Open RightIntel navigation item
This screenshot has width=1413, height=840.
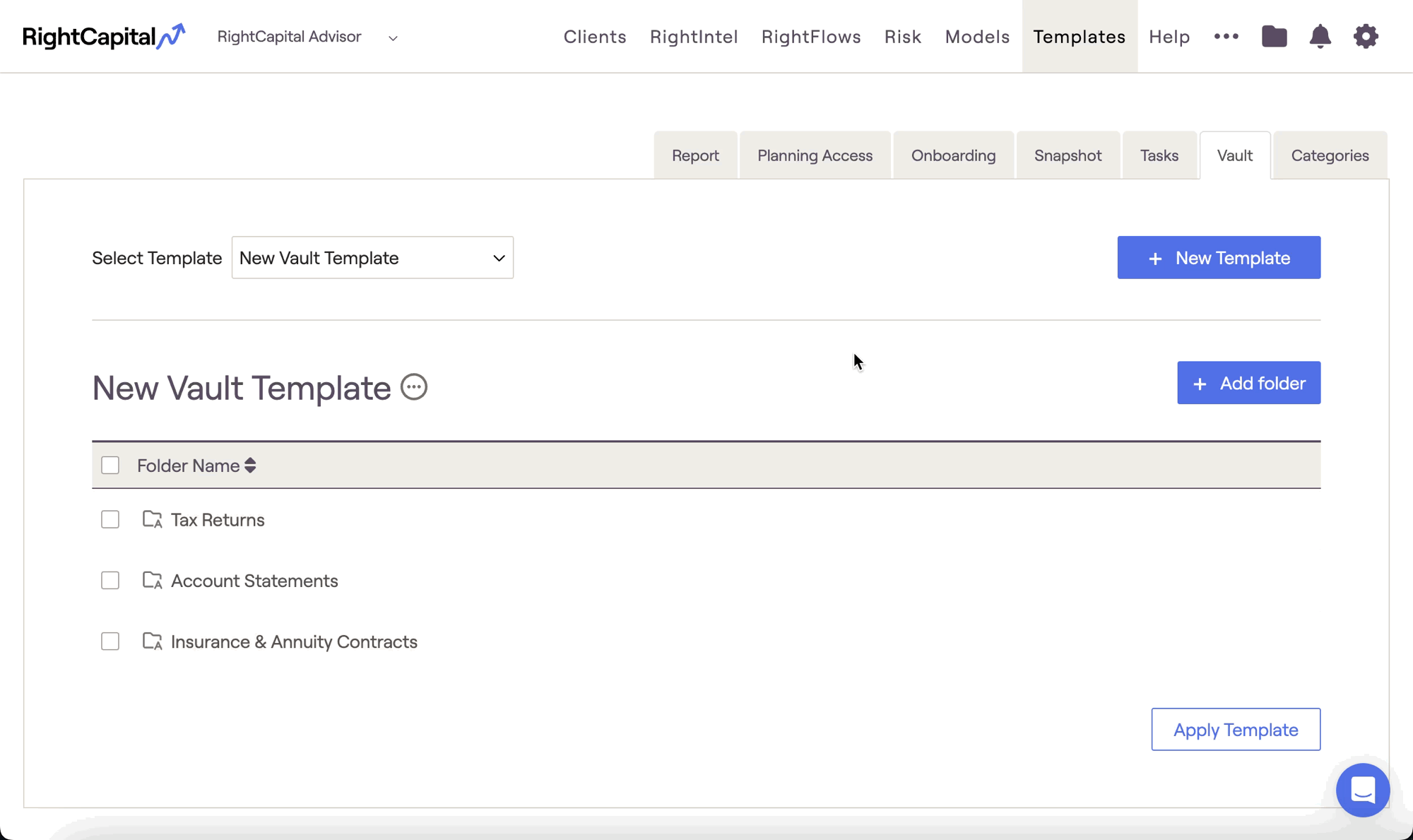[694, 37]
